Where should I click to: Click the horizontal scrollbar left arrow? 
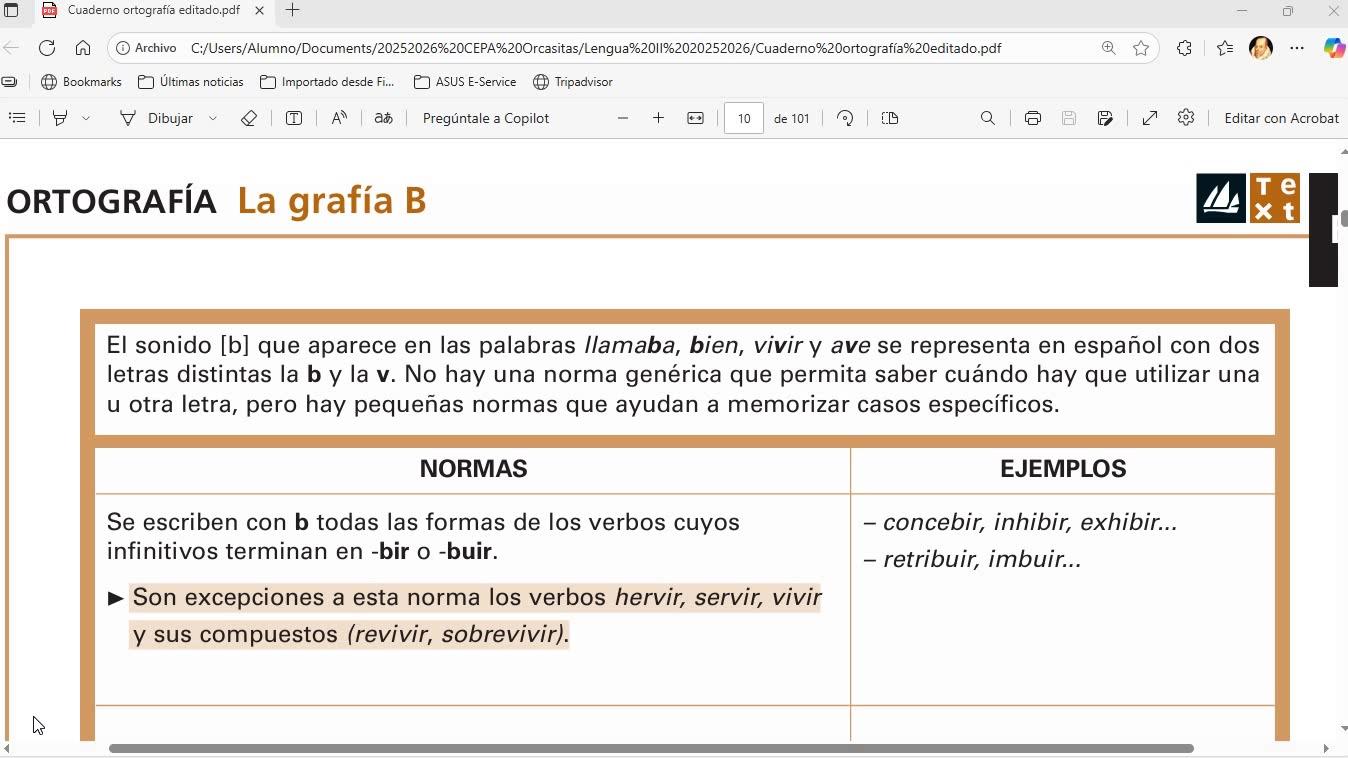(6, 748)
